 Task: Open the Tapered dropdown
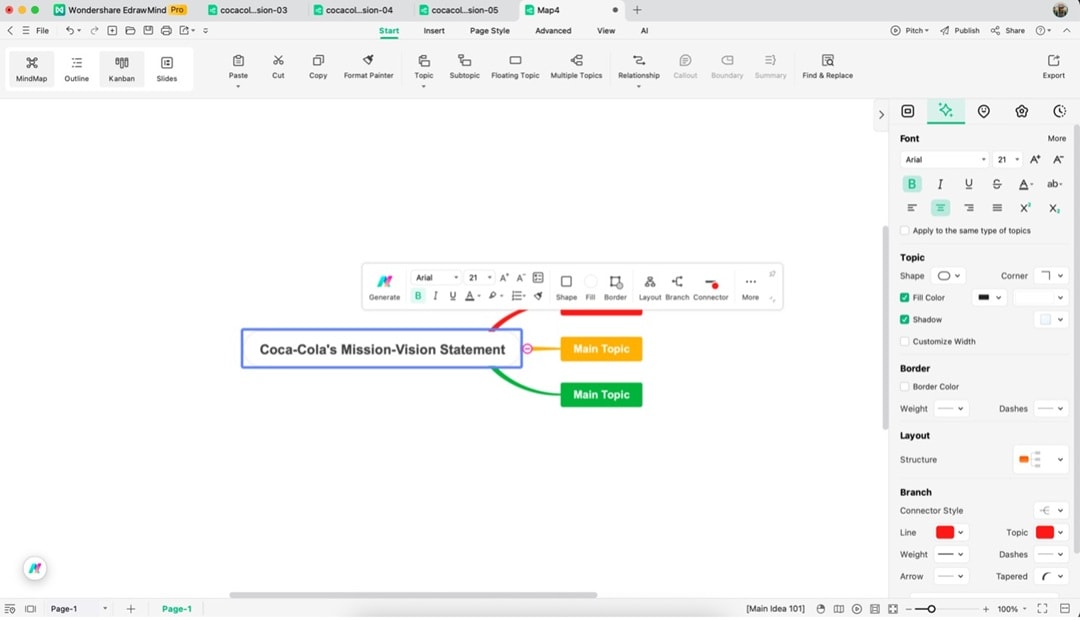(1052, 576)
